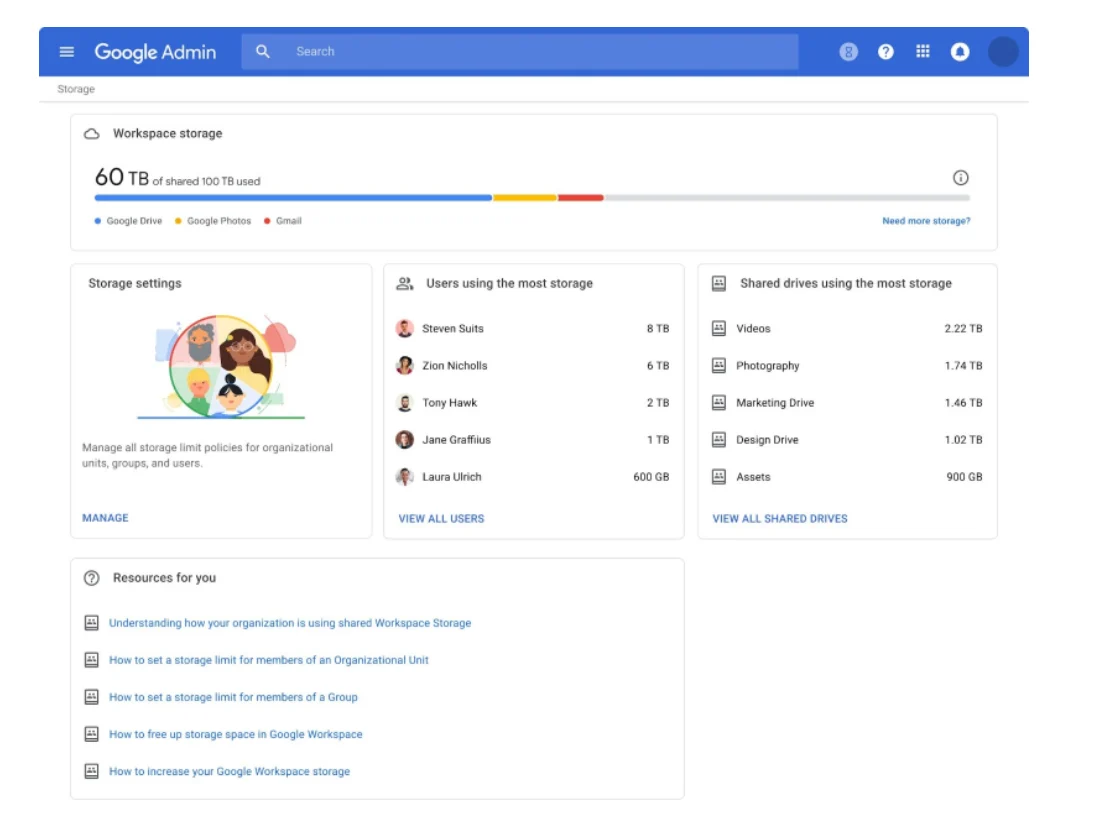
Task: Click MANAGE under Storage settings
Action: click(105, 518)
